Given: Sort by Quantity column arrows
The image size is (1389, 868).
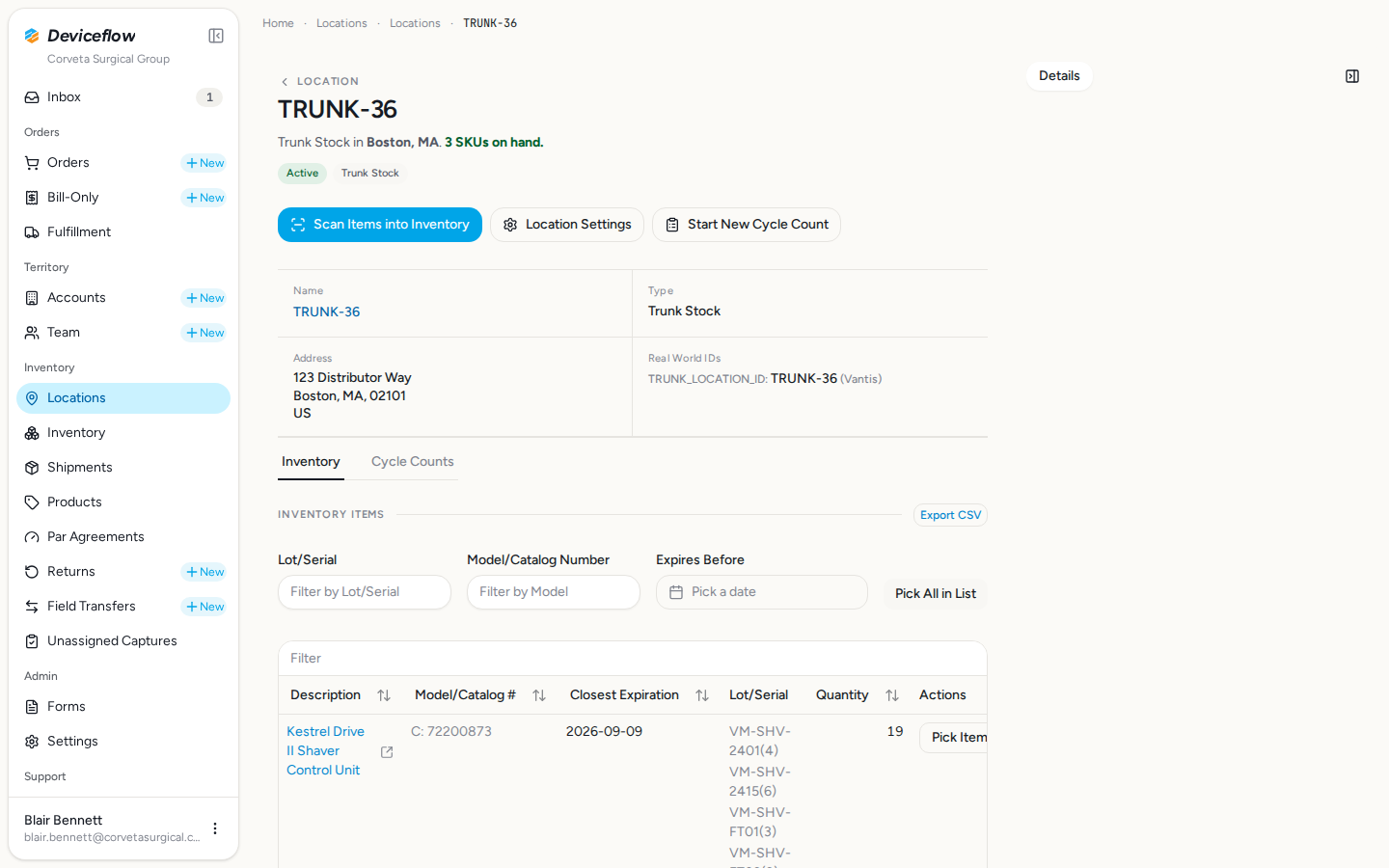Looking at the screenshot, I should pos(892,695).
